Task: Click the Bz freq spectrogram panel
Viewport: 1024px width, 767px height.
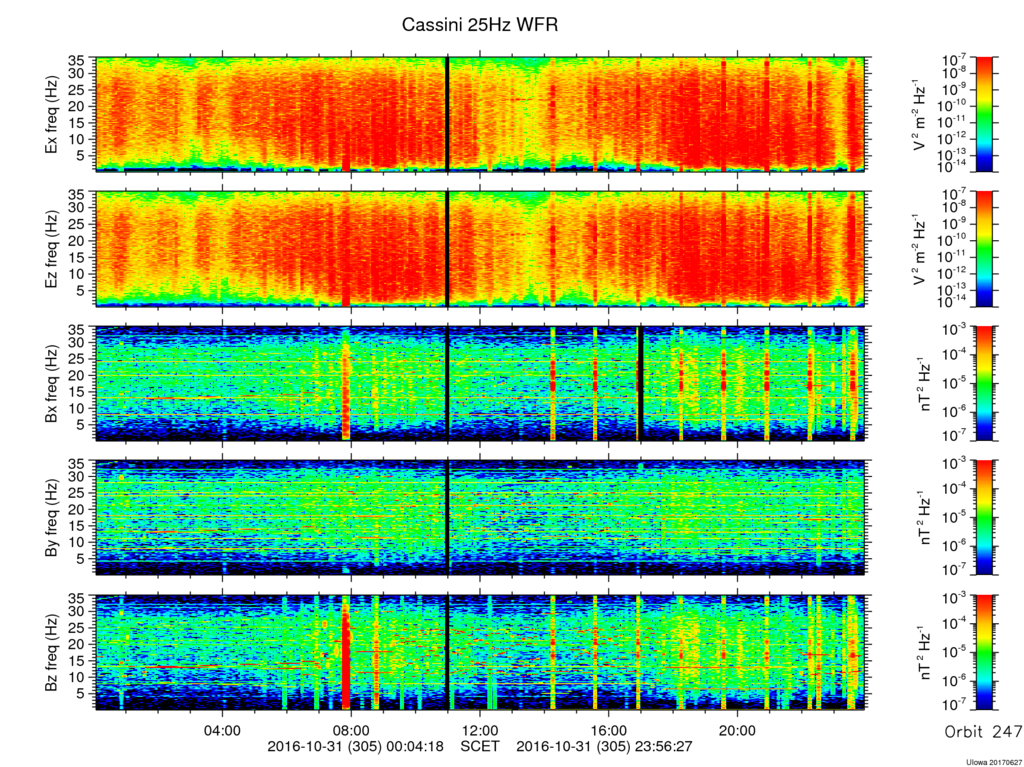Action: pyautogui.click(x=481, y=652)
